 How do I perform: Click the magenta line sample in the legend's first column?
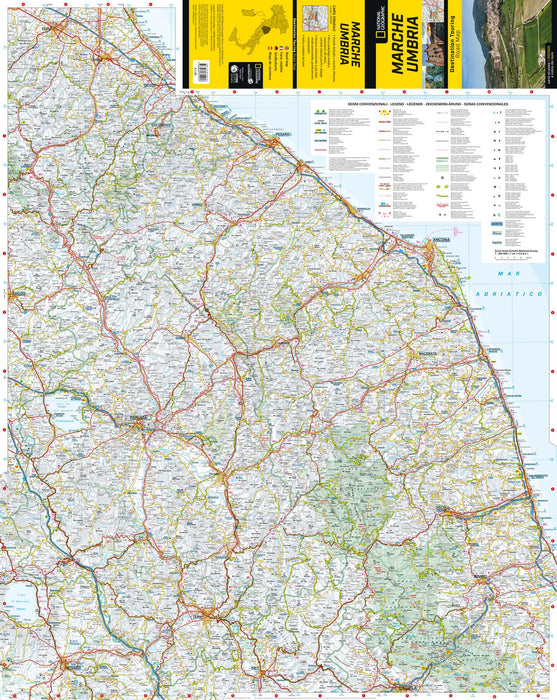(320, 150)
